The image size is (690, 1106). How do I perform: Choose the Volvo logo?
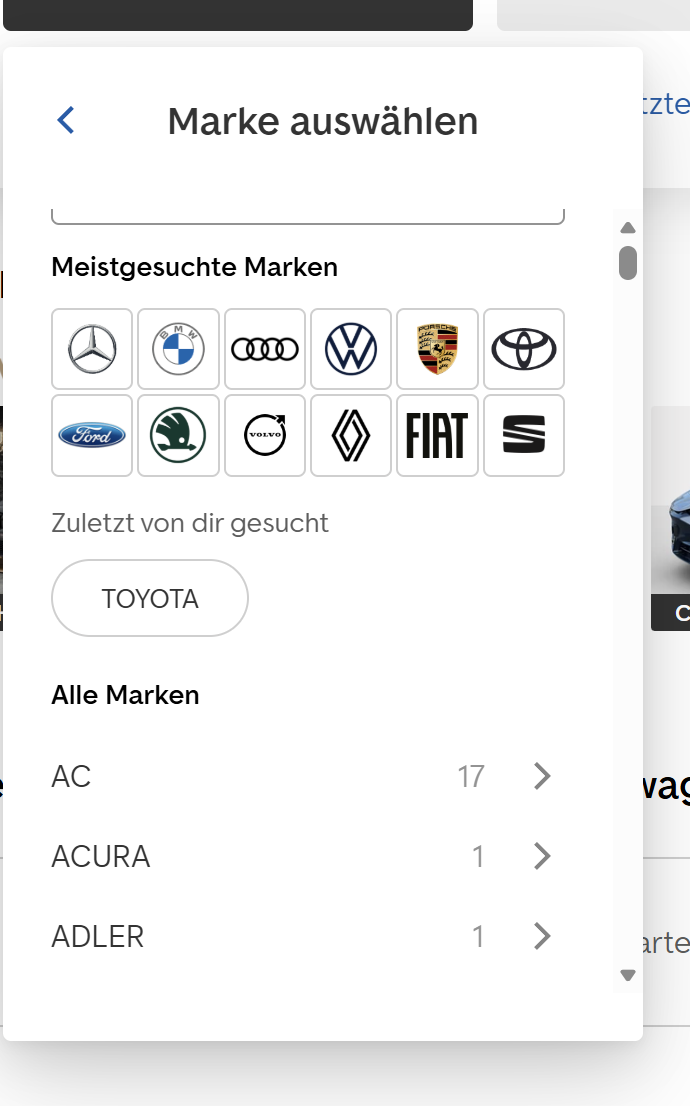pos(265,435)
